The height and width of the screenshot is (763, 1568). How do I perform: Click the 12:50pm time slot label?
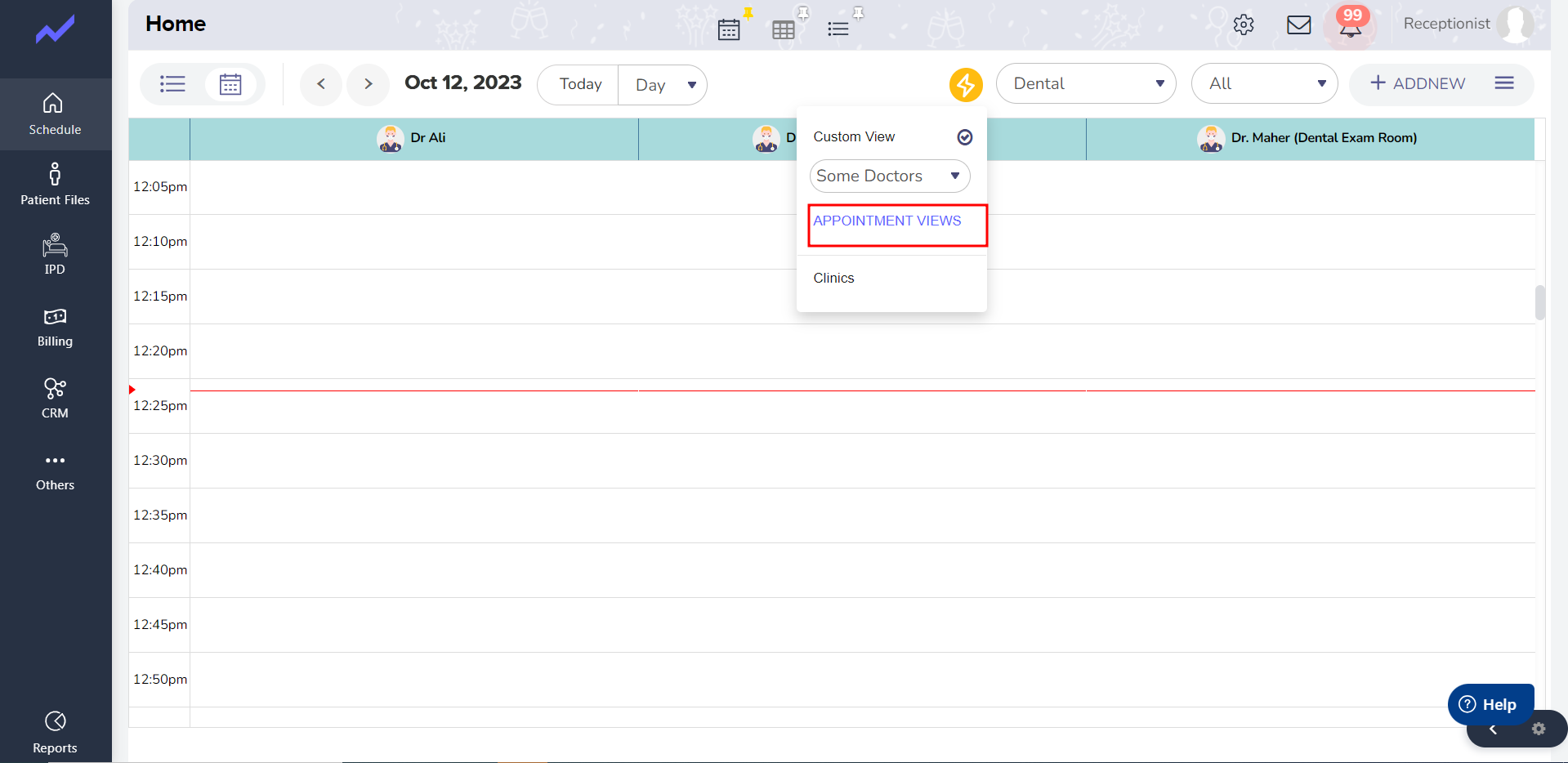[160, 679]
